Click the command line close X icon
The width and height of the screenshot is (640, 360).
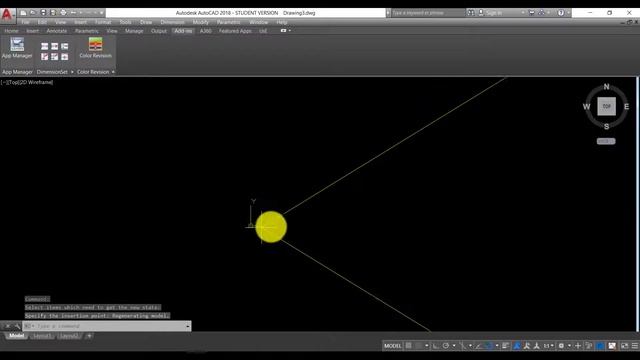coord(8,326)
